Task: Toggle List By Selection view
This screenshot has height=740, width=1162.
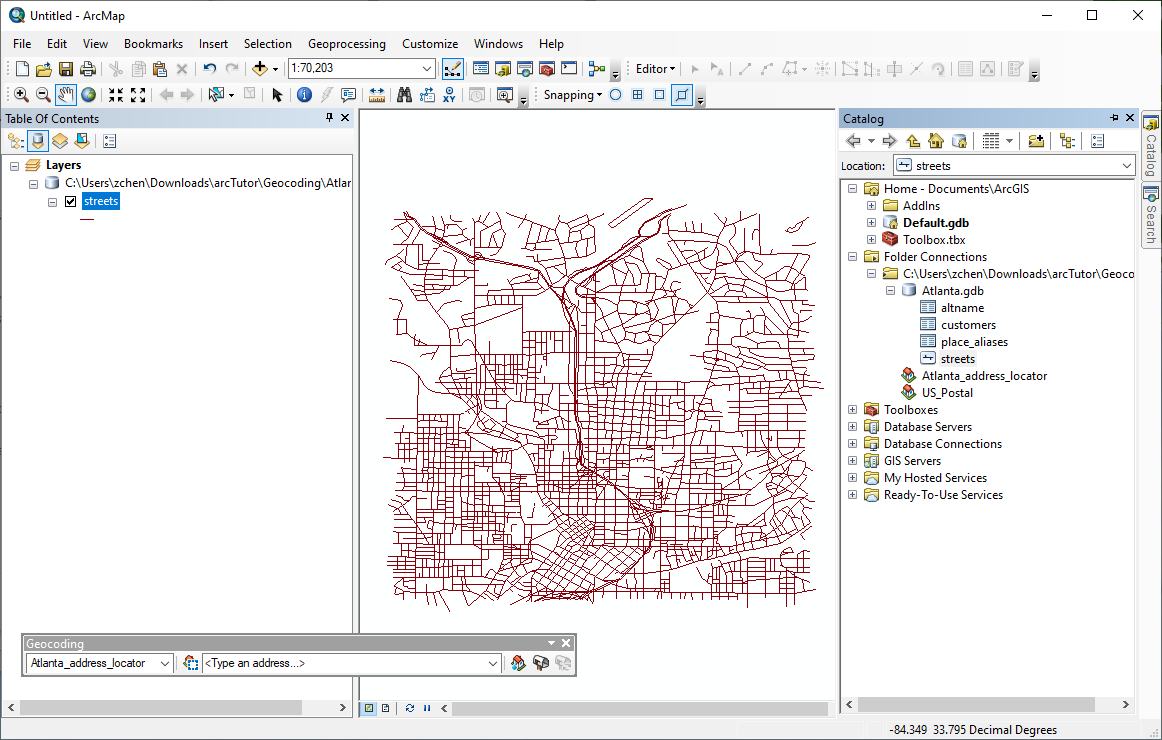Action: pyautogui.click(x=82, y=141)
